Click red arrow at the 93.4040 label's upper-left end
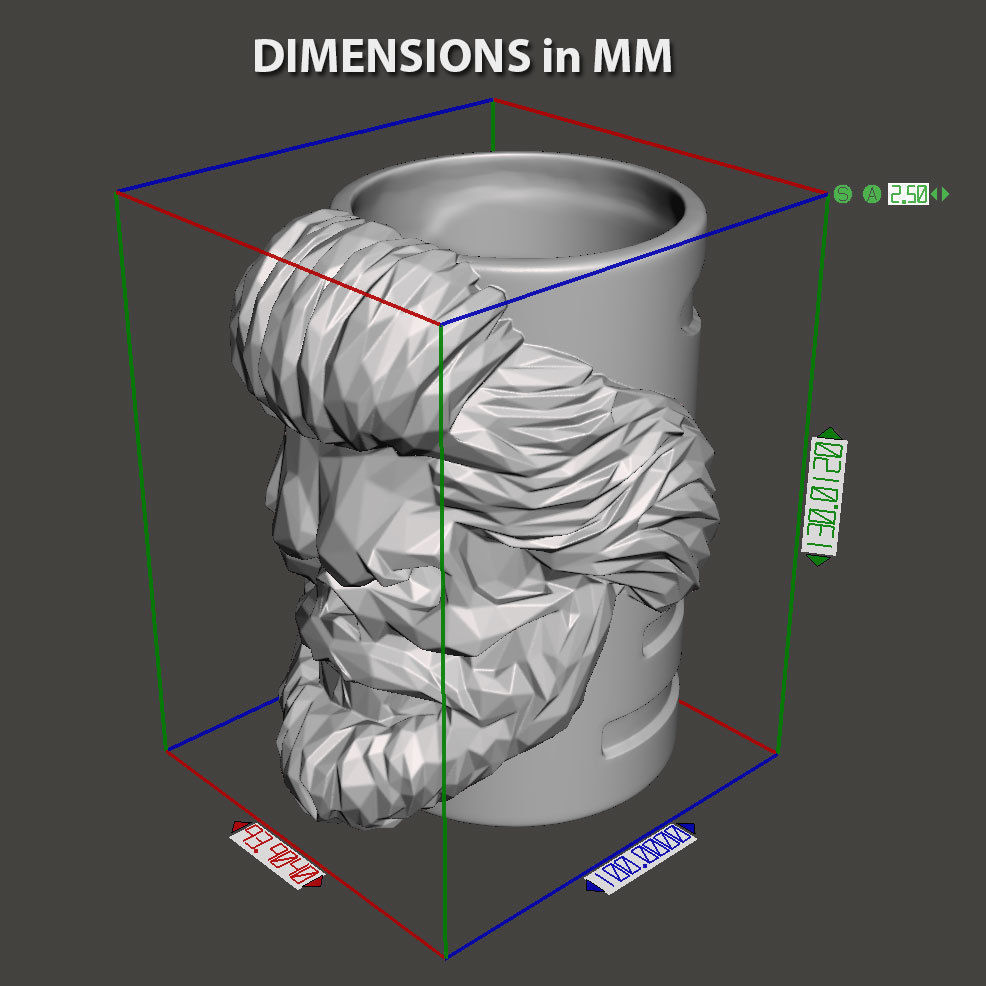Viewport: 986px width, 986px height. [238, 826]
